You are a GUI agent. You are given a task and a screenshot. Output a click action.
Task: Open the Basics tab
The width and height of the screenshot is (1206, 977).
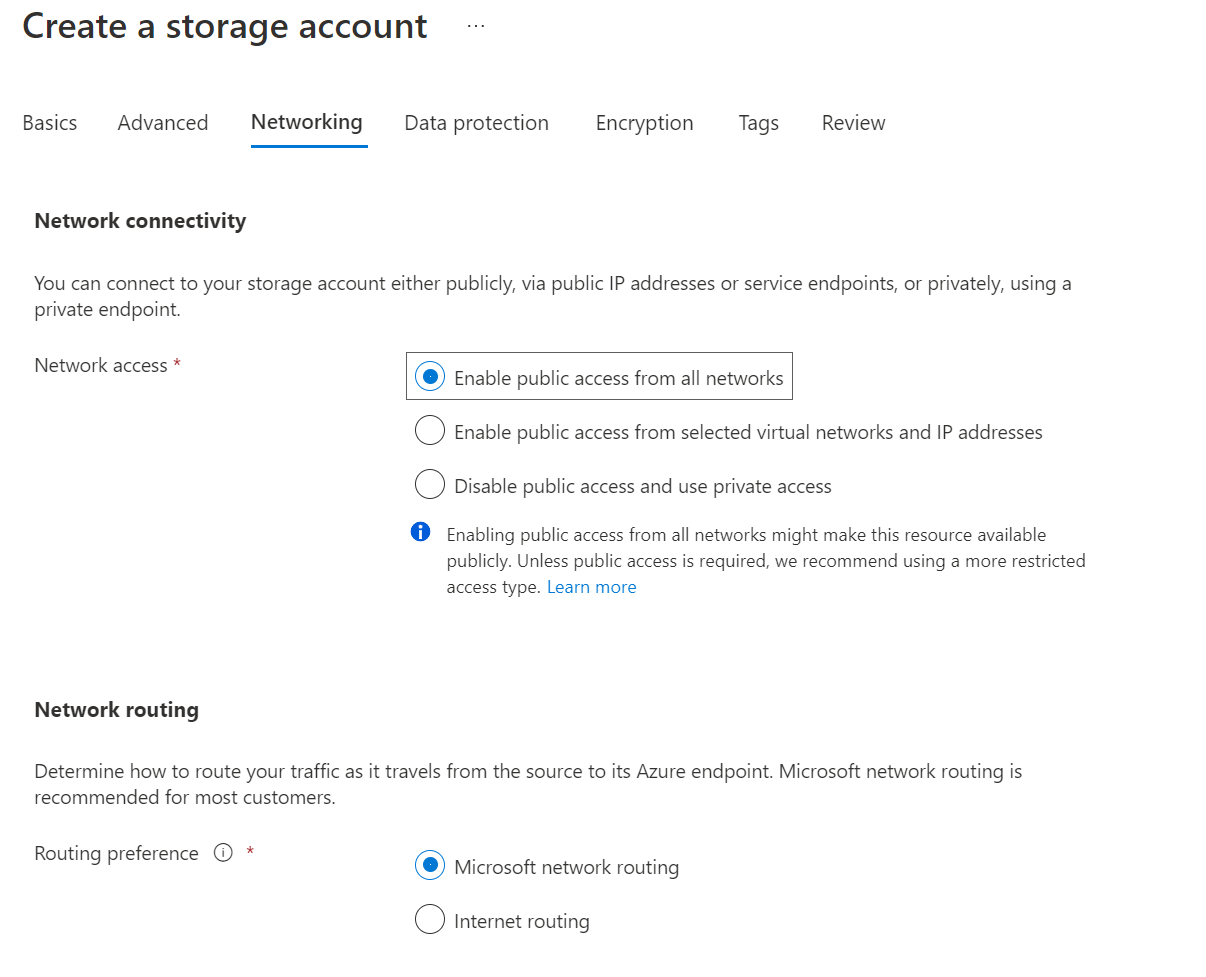[50, 123]
